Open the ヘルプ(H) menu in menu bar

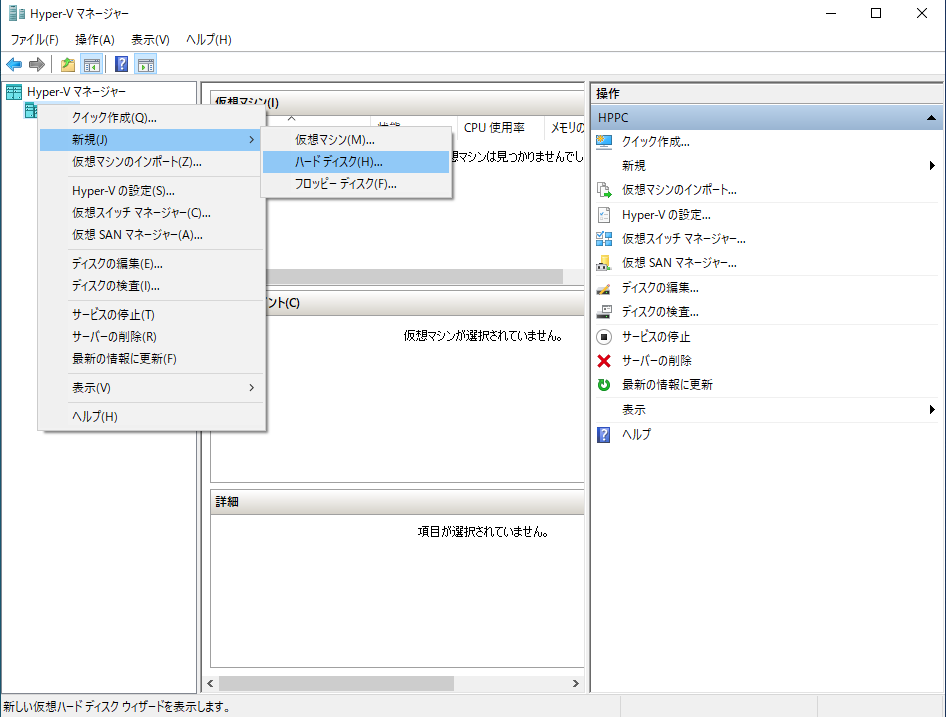pyautogui.click(x=209, y=40)
